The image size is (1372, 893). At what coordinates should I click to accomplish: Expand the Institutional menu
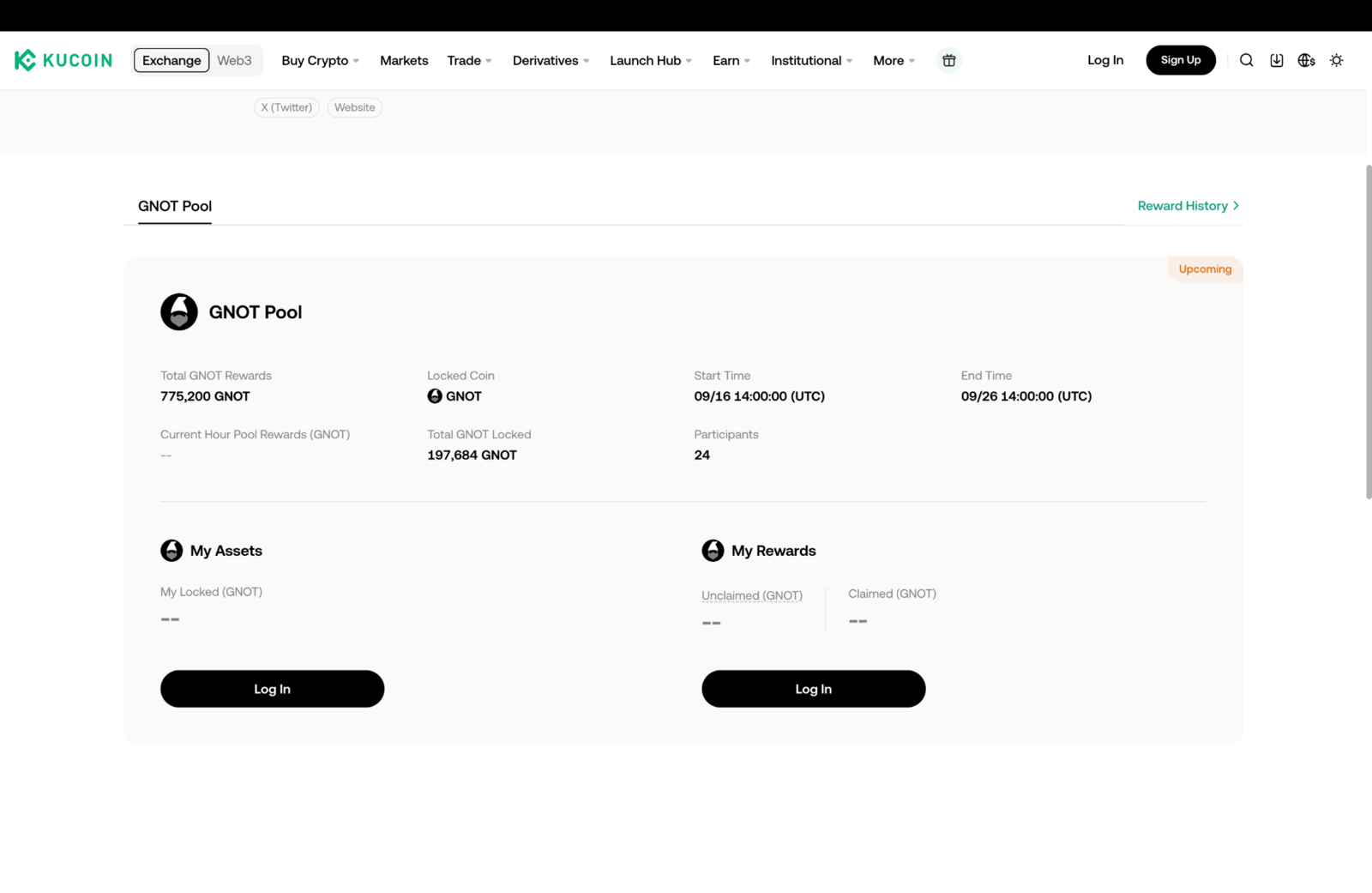pyautogui.click(x=811, y=60)
